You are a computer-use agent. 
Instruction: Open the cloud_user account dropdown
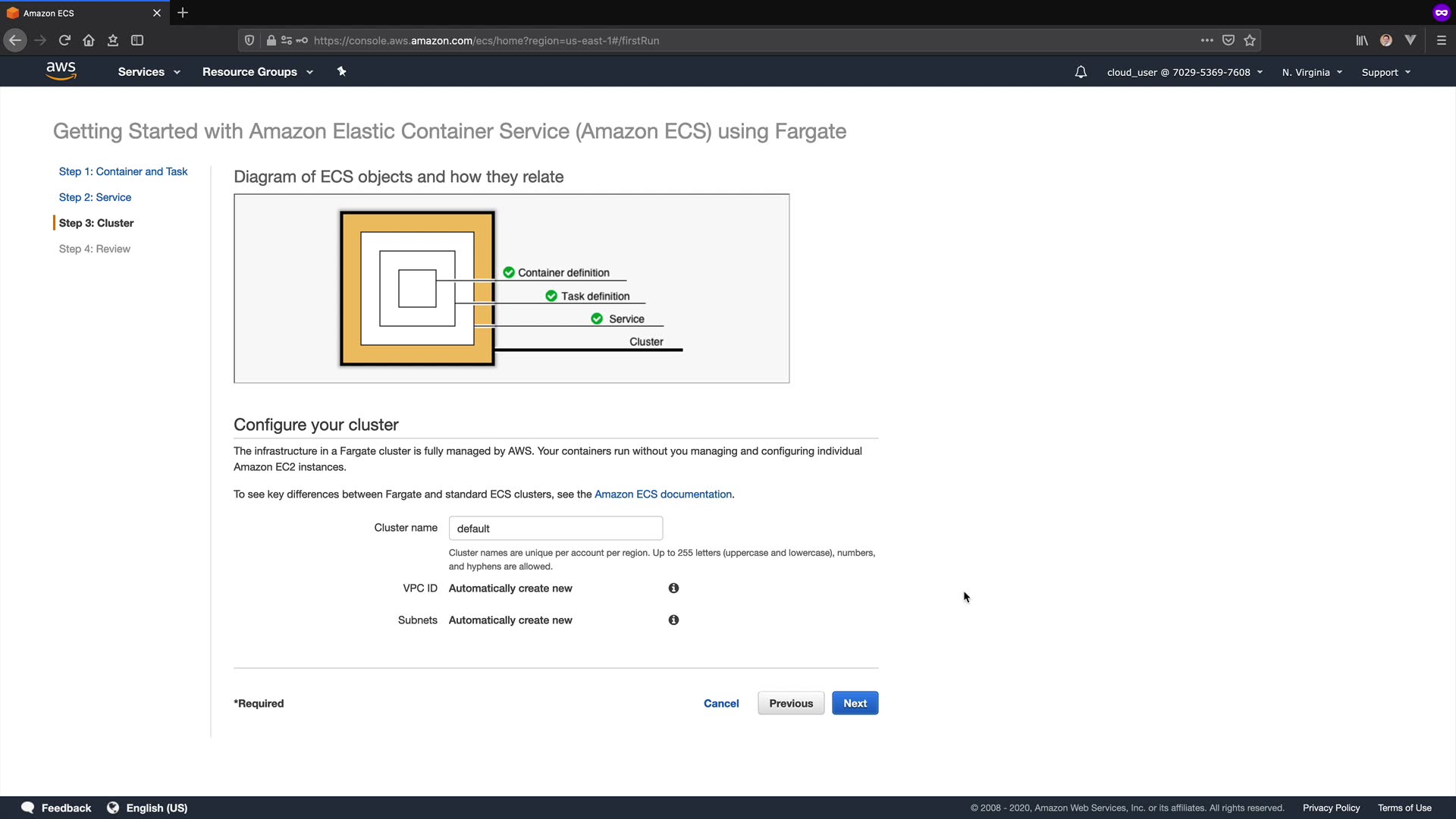pos(1185,73)
